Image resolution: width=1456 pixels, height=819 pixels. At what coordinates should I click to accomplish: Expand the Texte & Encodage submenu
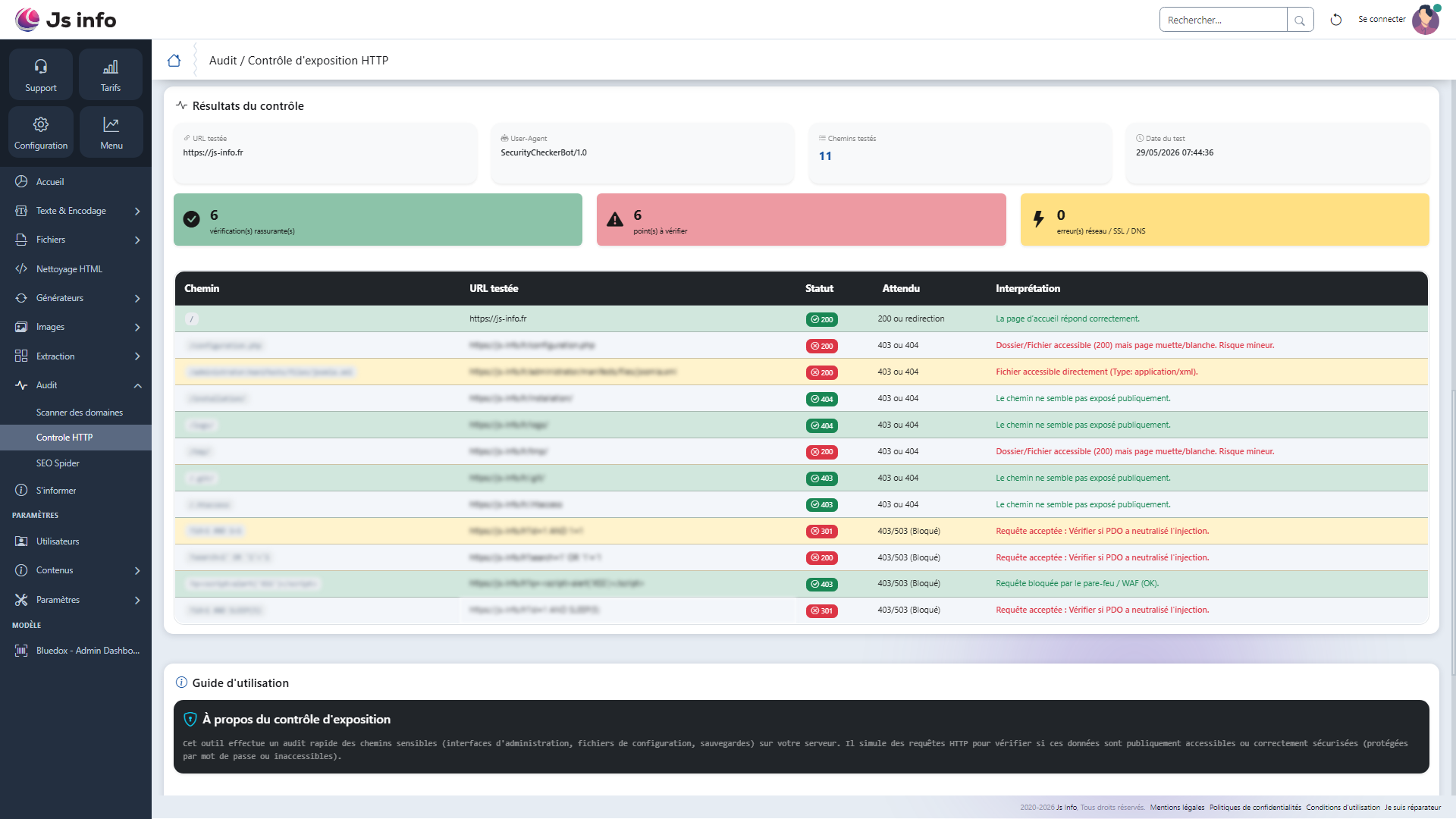pos(137,212)
